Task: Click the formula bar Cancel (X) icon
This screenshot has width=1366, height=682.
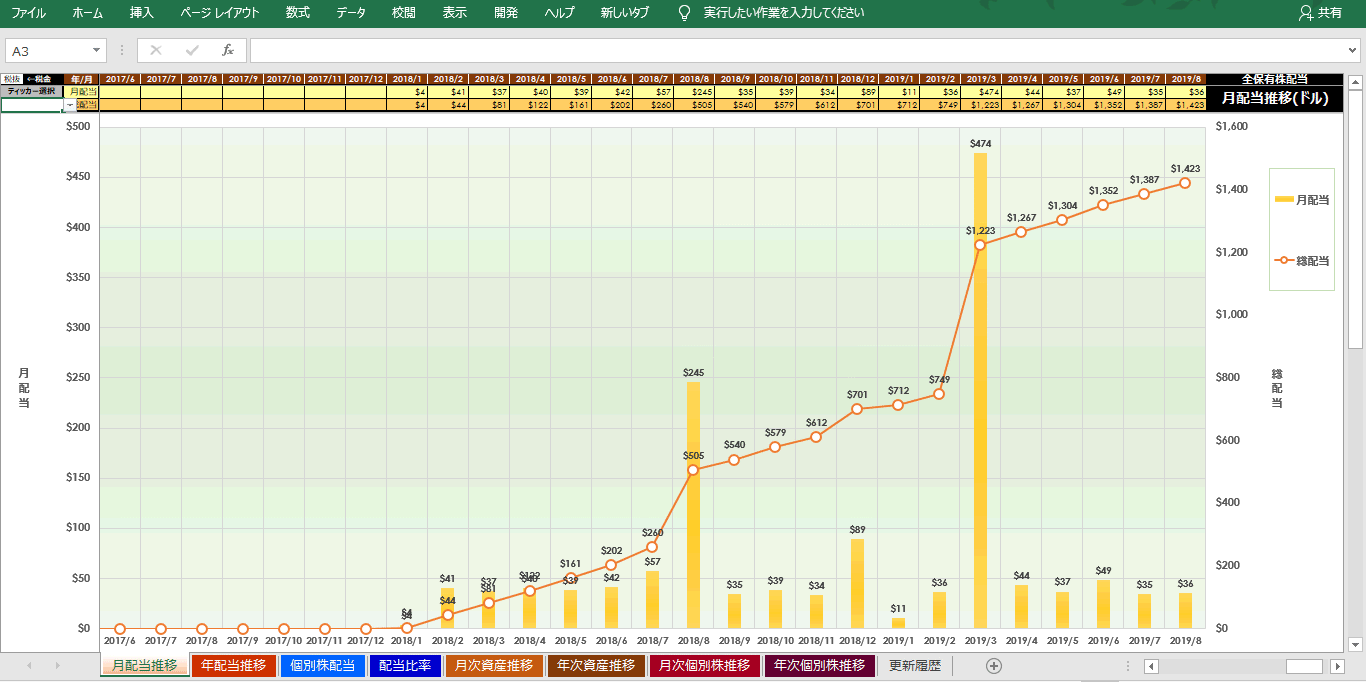Action: (156, 50)
